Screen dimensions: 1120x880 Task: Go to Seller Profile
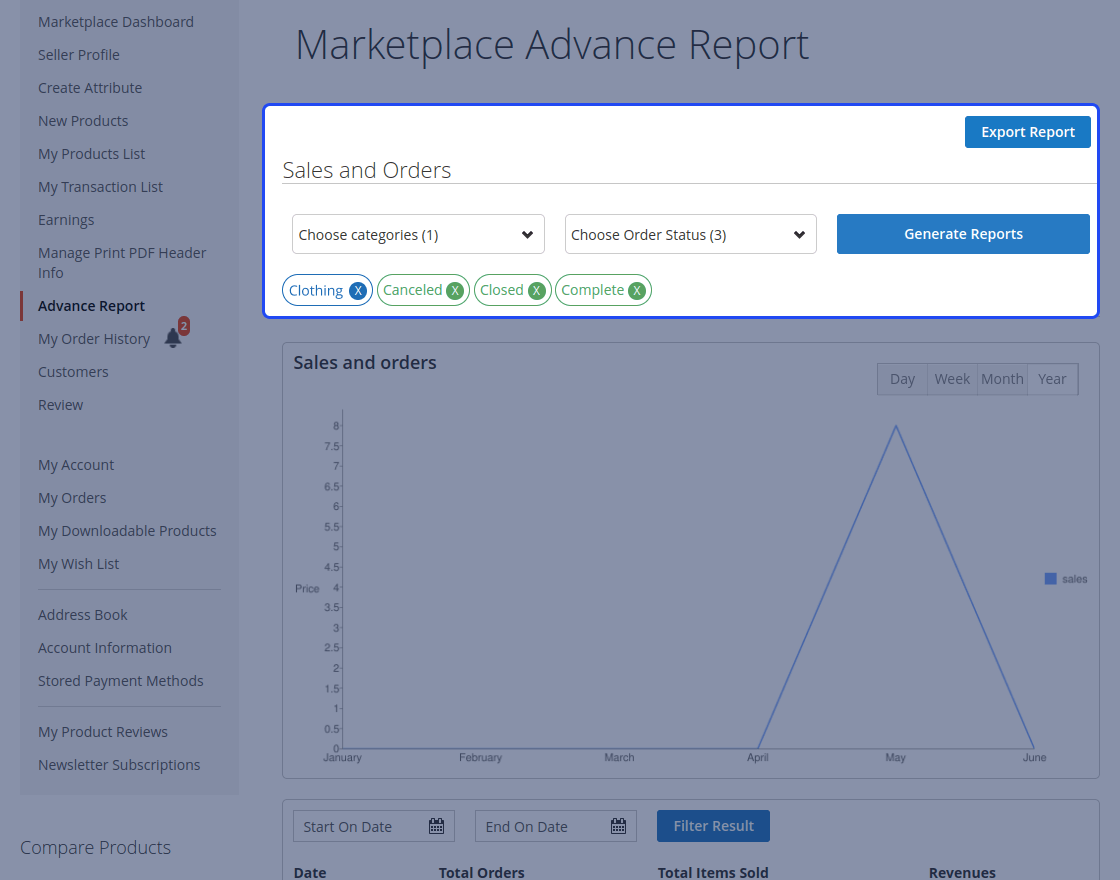pos(79,55)
